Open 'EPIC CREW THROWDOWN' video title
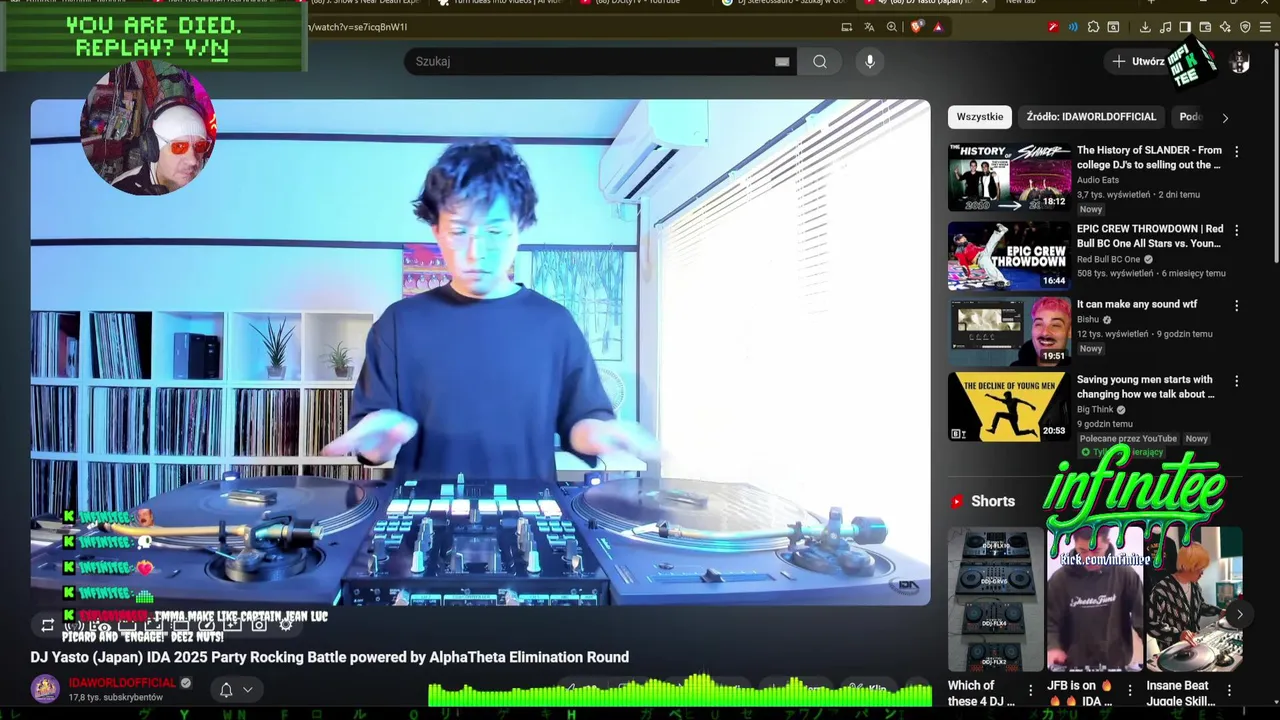The width and height of the screenshot is (1280, 720). tap(1149, 236)
